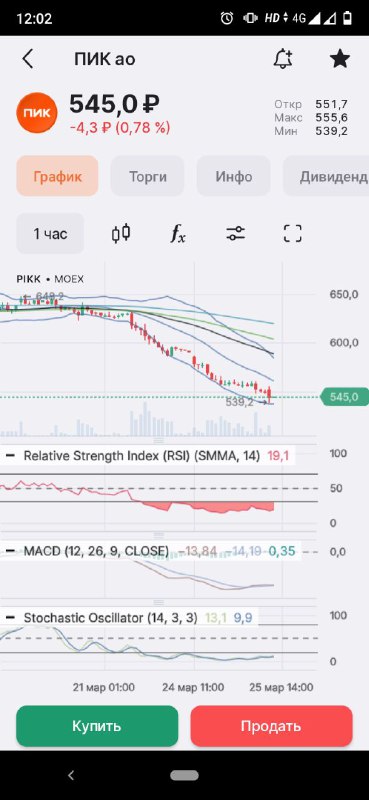Add a price alert with the bell icon

(x=283, y=60)
